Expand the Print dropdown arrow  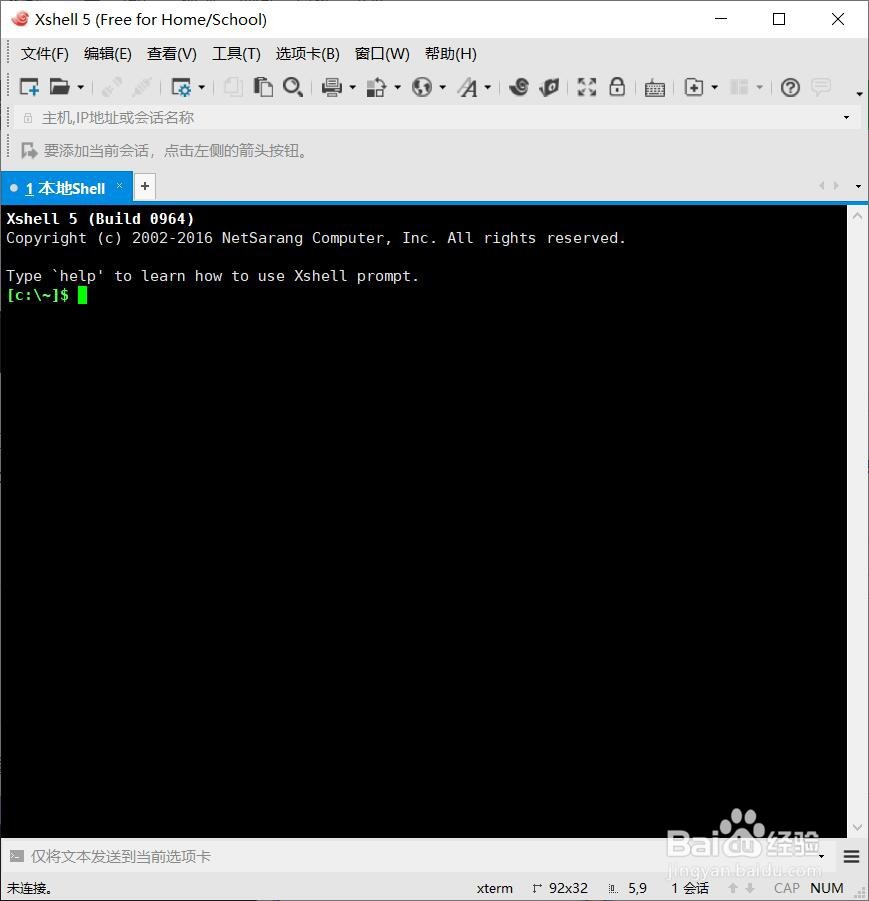(352, 87)
